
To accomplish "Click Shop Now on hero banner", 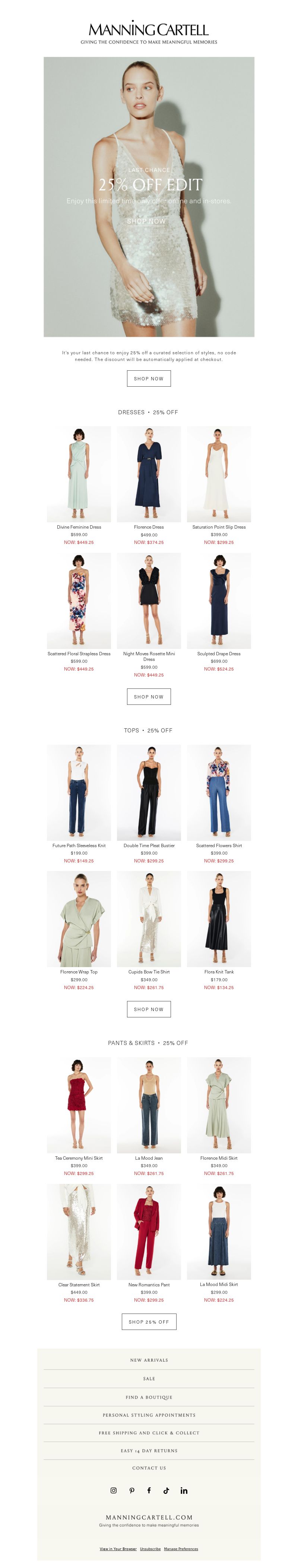I will coord(146,221).
